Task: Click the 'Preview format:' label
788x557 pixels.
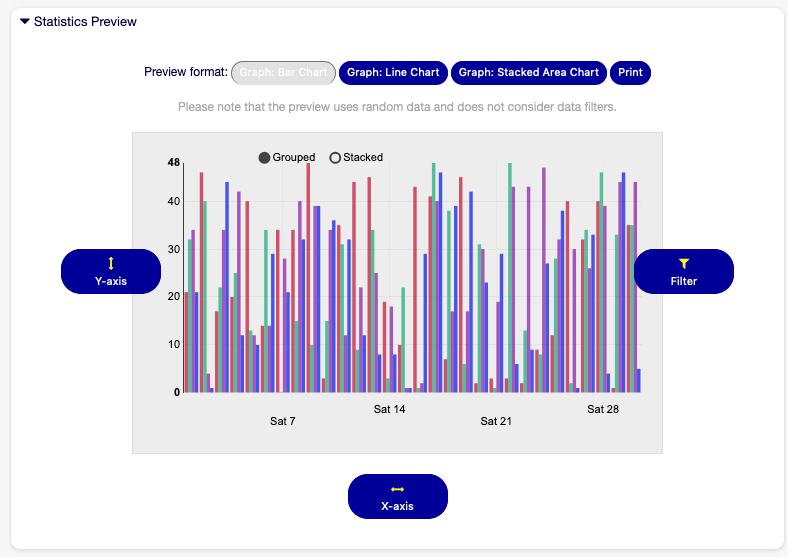Action: pos(186,72)
